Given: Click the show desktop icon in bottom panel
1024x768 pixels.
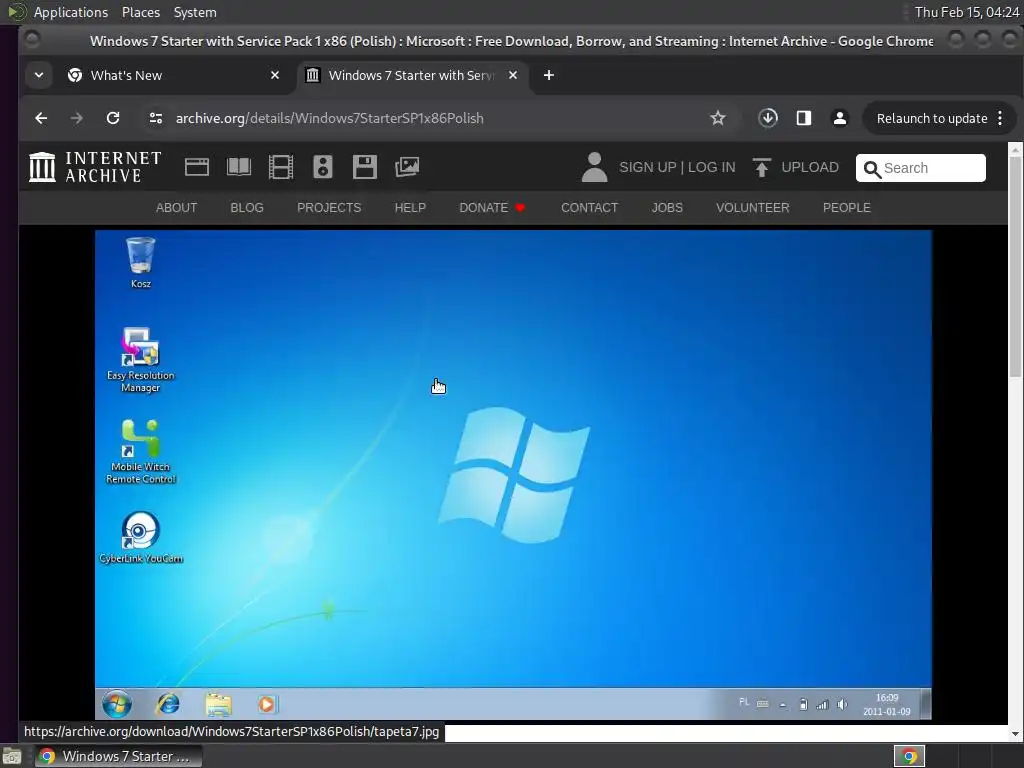Looking at the screenshot, I should (12, 757).
